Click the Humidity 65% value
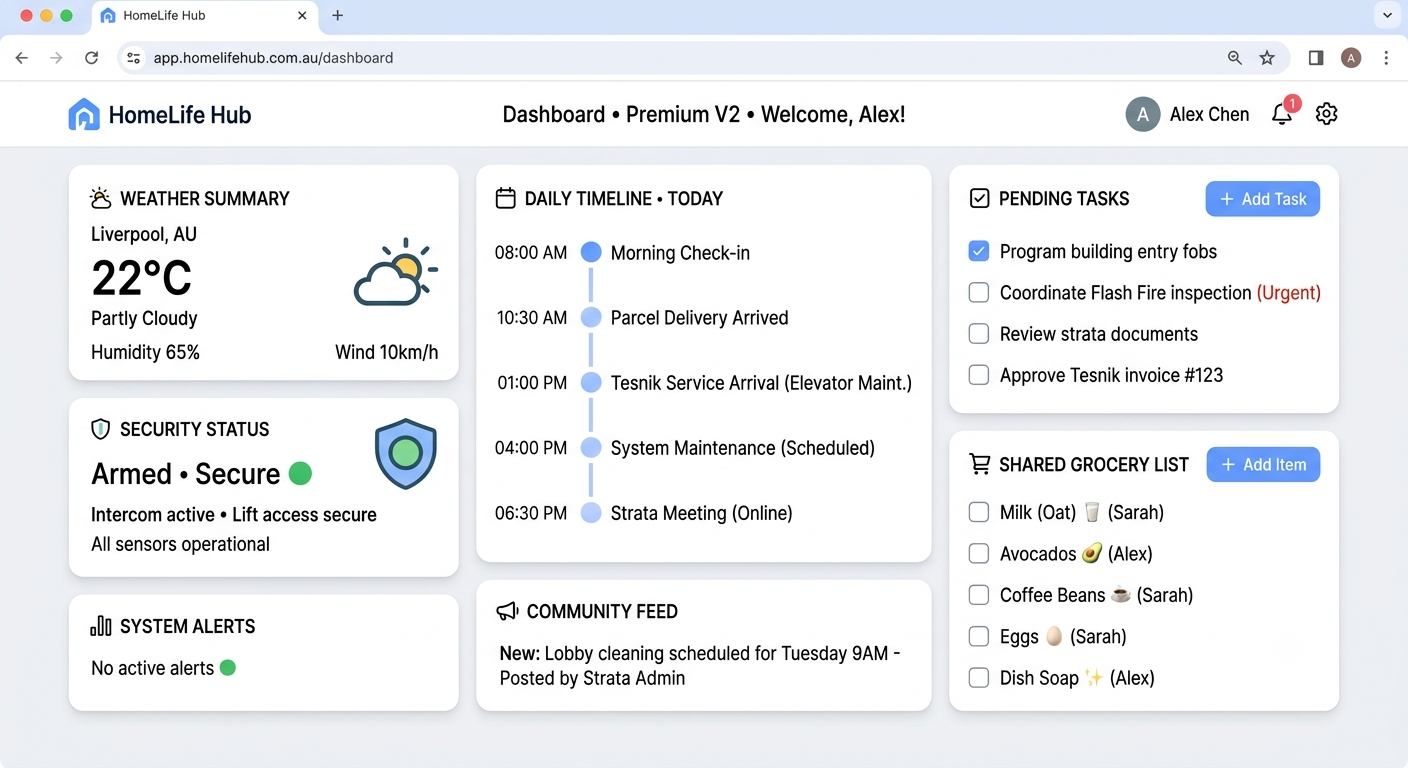This screenshot has height=768, width=1408. [x=145, y=352]
